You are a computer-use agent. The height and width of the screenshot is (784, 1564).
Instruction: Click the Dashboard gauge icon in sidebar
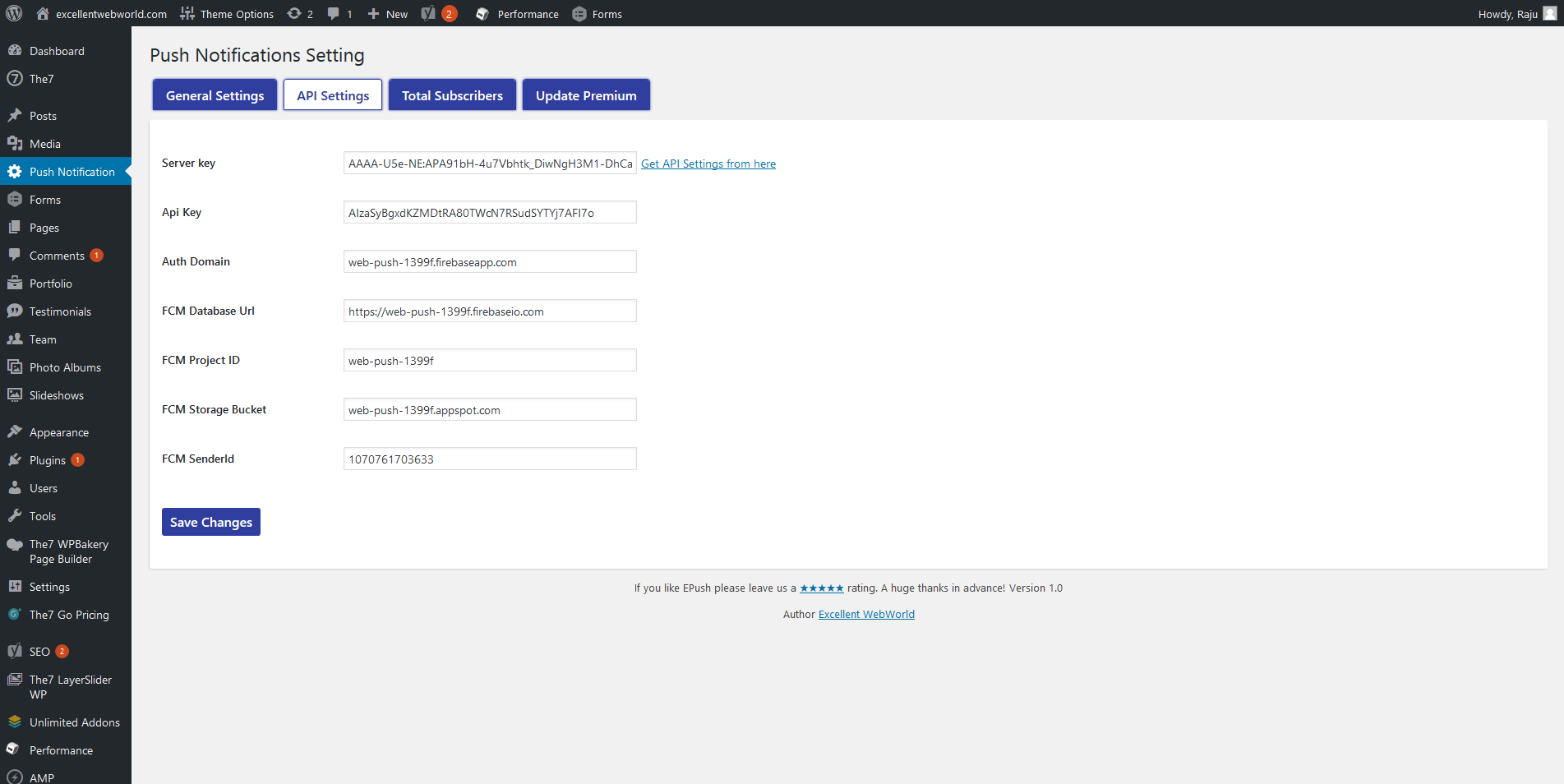(x=15, y=50)
